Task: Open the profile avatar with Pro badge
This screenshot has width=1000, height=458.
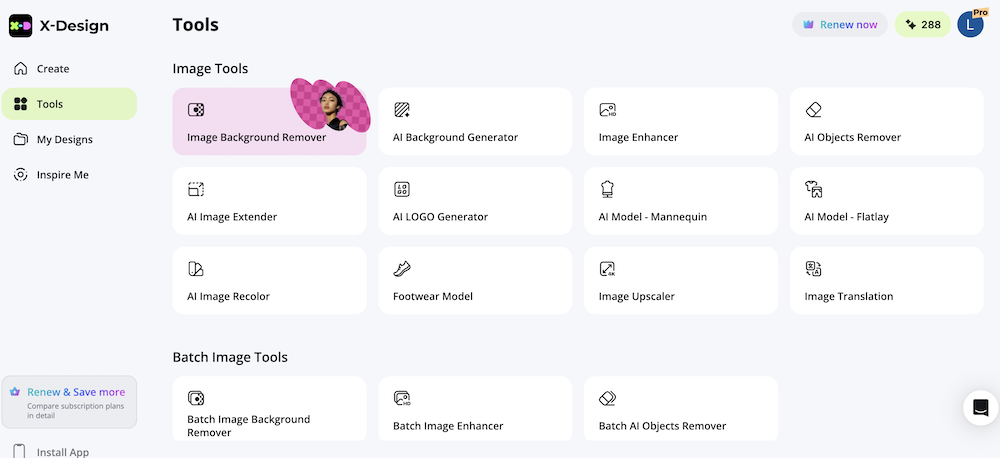Action: click(x=971, y=24)
